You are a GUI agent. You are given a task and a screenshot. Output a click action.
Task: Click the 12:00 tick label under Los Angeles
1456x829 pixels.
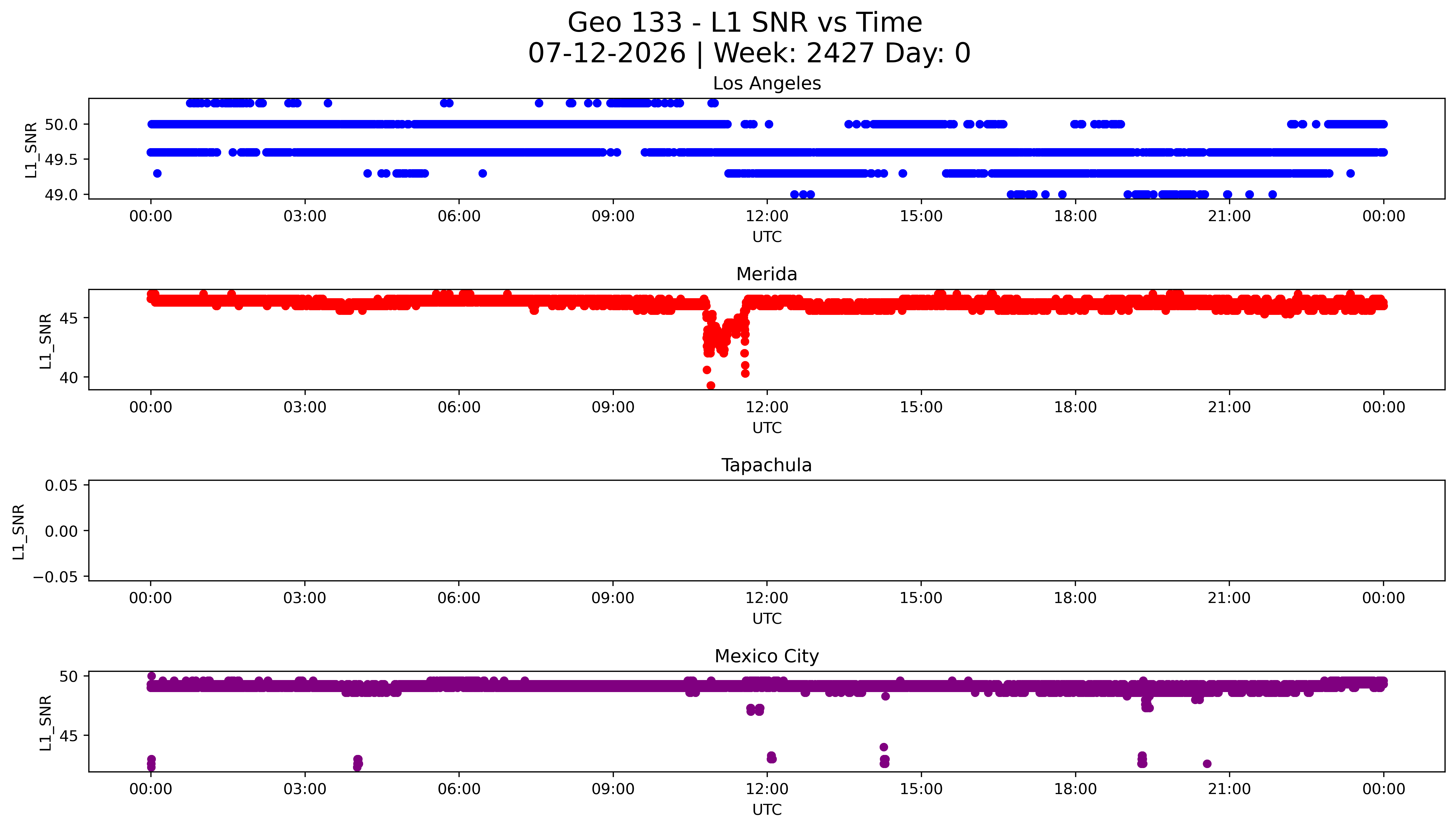pyautogui.click(x=767, y=216)
